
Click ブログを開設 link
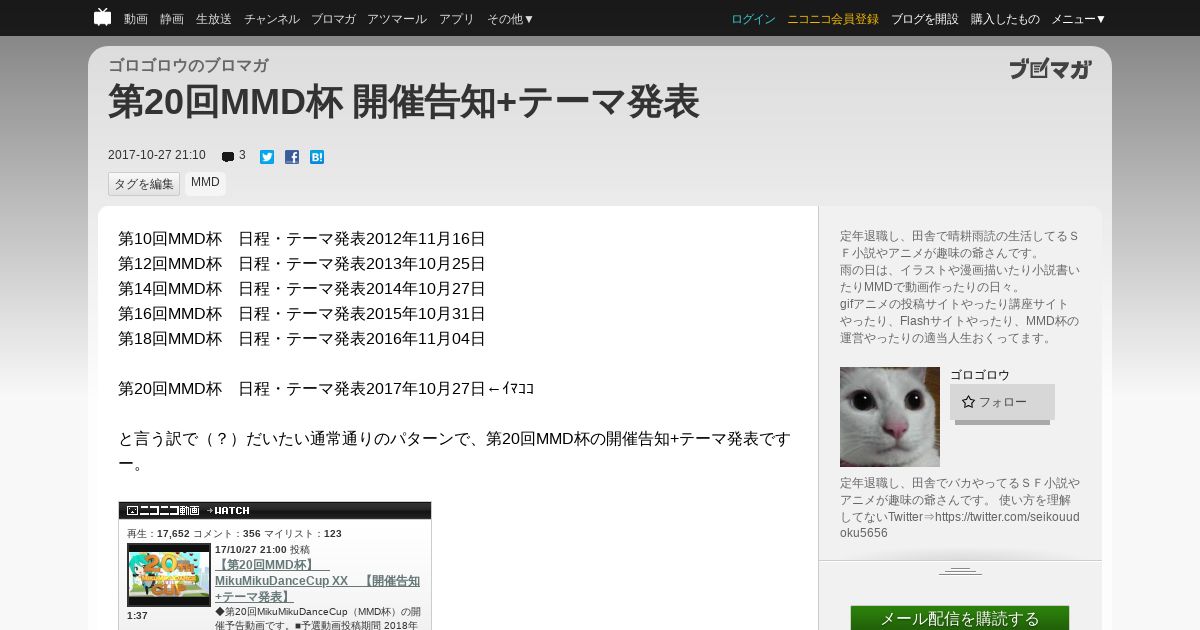point(925,19)
